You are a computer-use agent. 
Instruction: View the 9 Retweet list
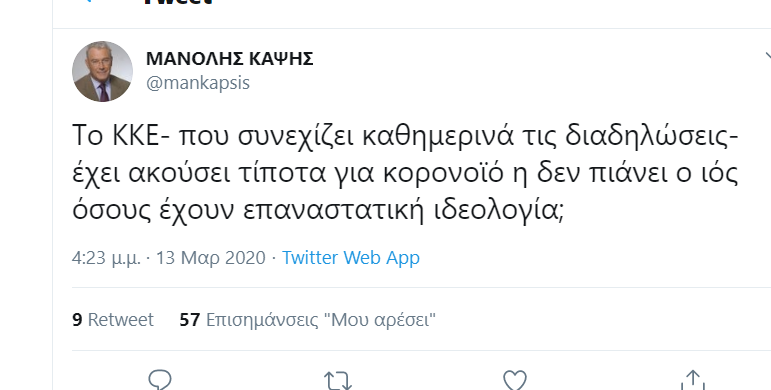click(x=113, y=320)
